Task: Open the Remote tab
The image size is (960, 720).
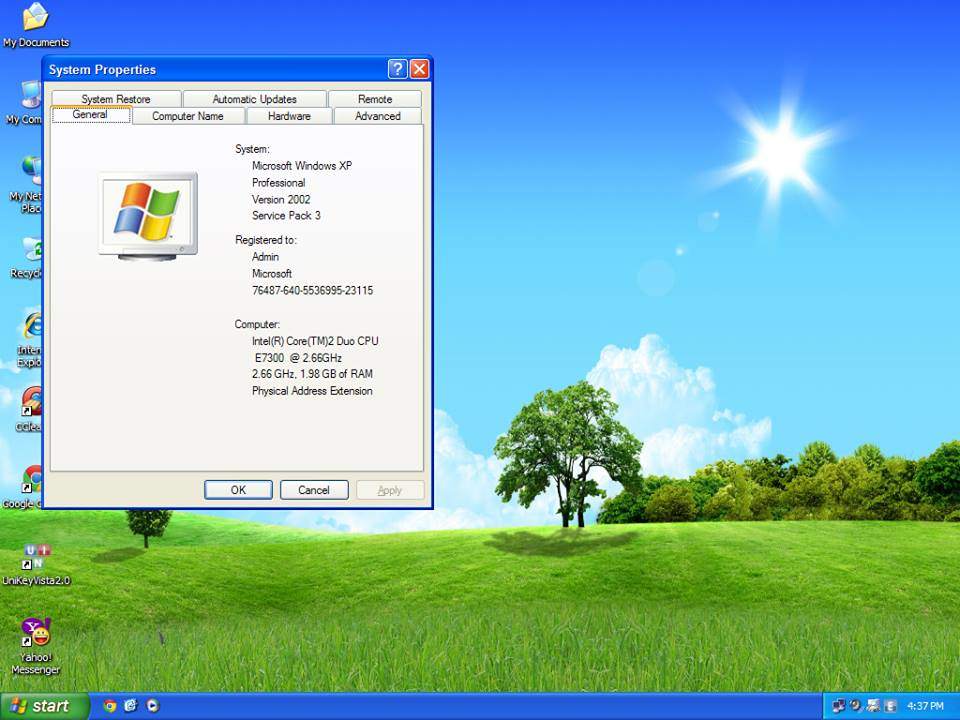Action: pyautogui.click(x=375, y=99)
